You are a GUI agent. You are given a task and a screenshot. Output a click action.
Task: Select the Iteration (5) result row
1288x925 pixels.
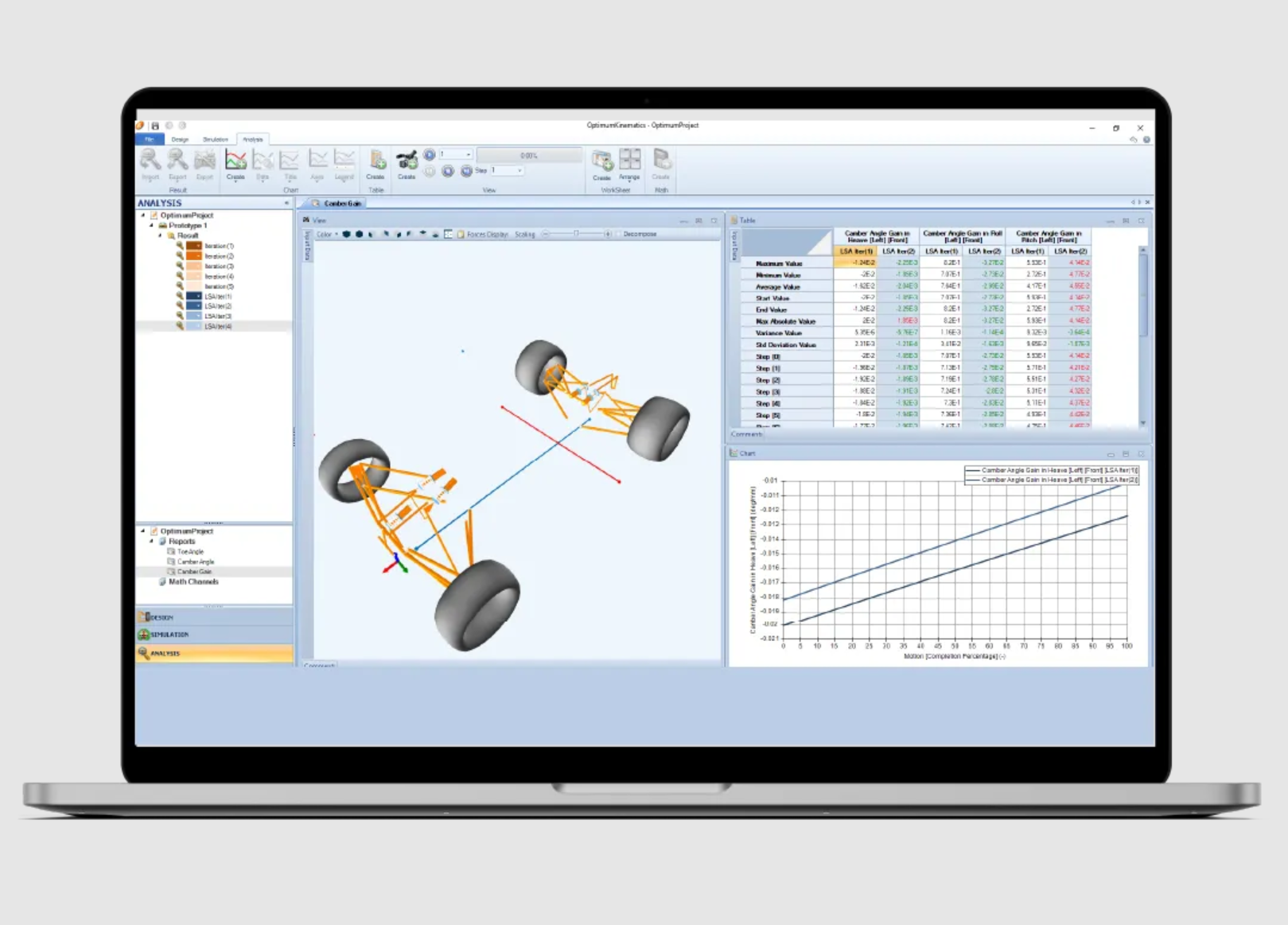pos(219,286)
